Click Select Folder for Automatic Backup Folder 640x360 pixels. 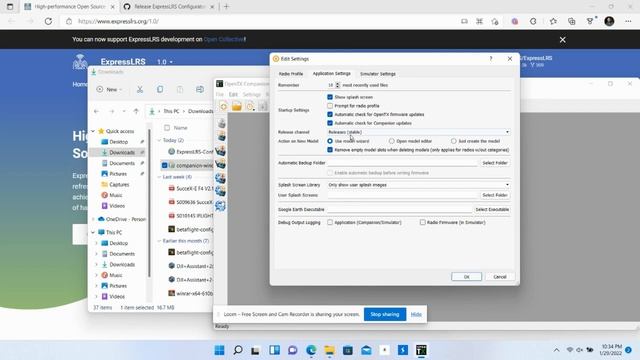tap(495, 163)
